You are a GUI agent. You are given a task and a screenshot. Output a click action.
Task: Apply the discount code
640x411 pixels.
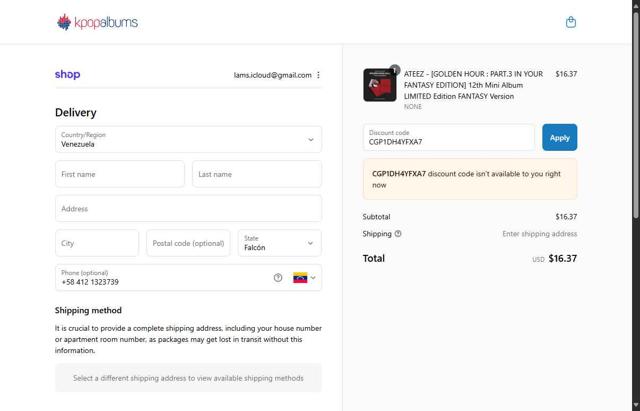(x=559, y=138)
